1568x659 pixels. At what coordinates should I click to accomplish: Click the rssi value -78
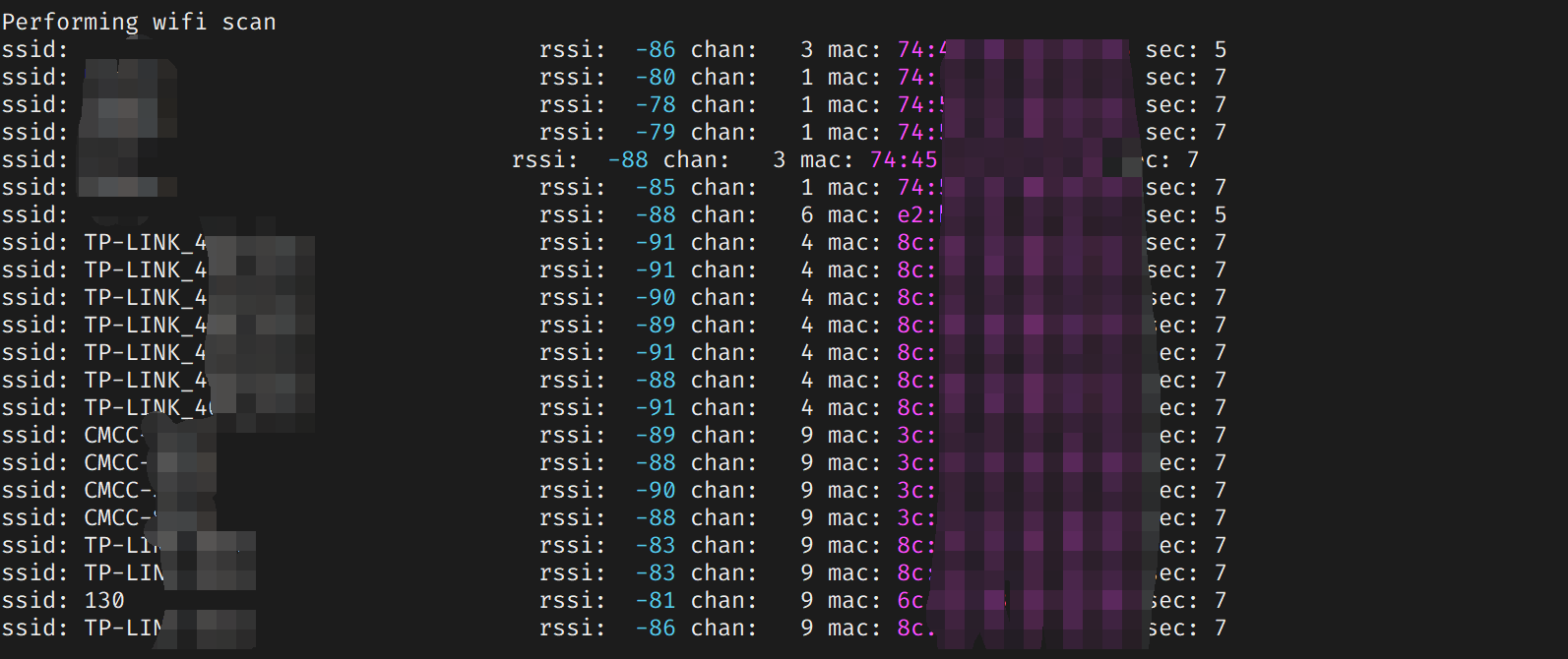(655, 104)
